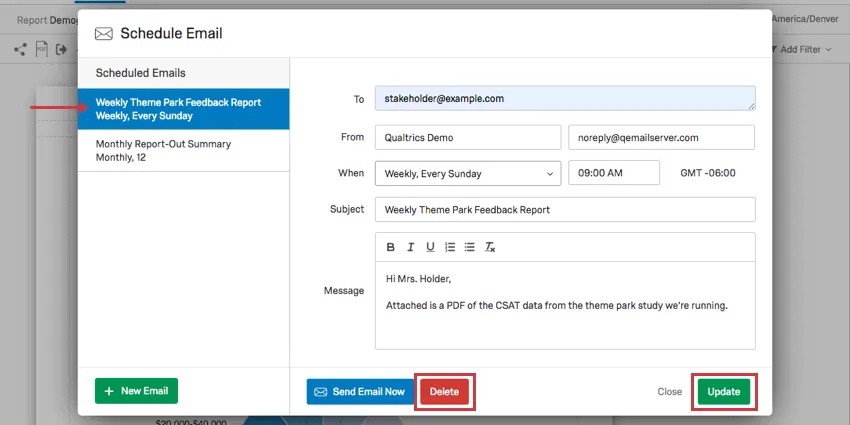Open the 'Weekly, Every Sunday' frequency dropdown

(x=467, y=173)
